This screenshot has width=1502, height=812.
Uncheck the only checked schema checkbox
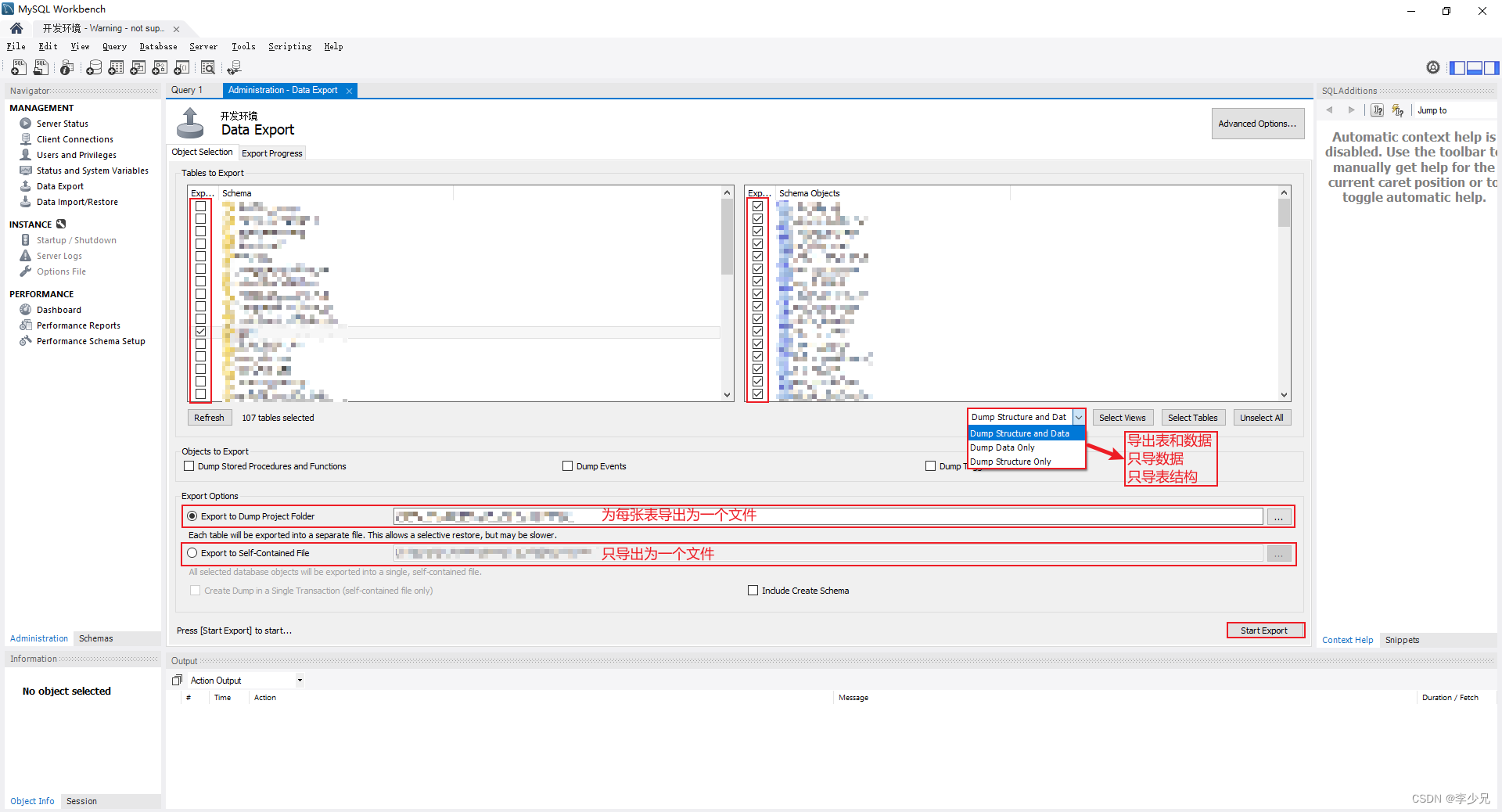coord(200,332)
